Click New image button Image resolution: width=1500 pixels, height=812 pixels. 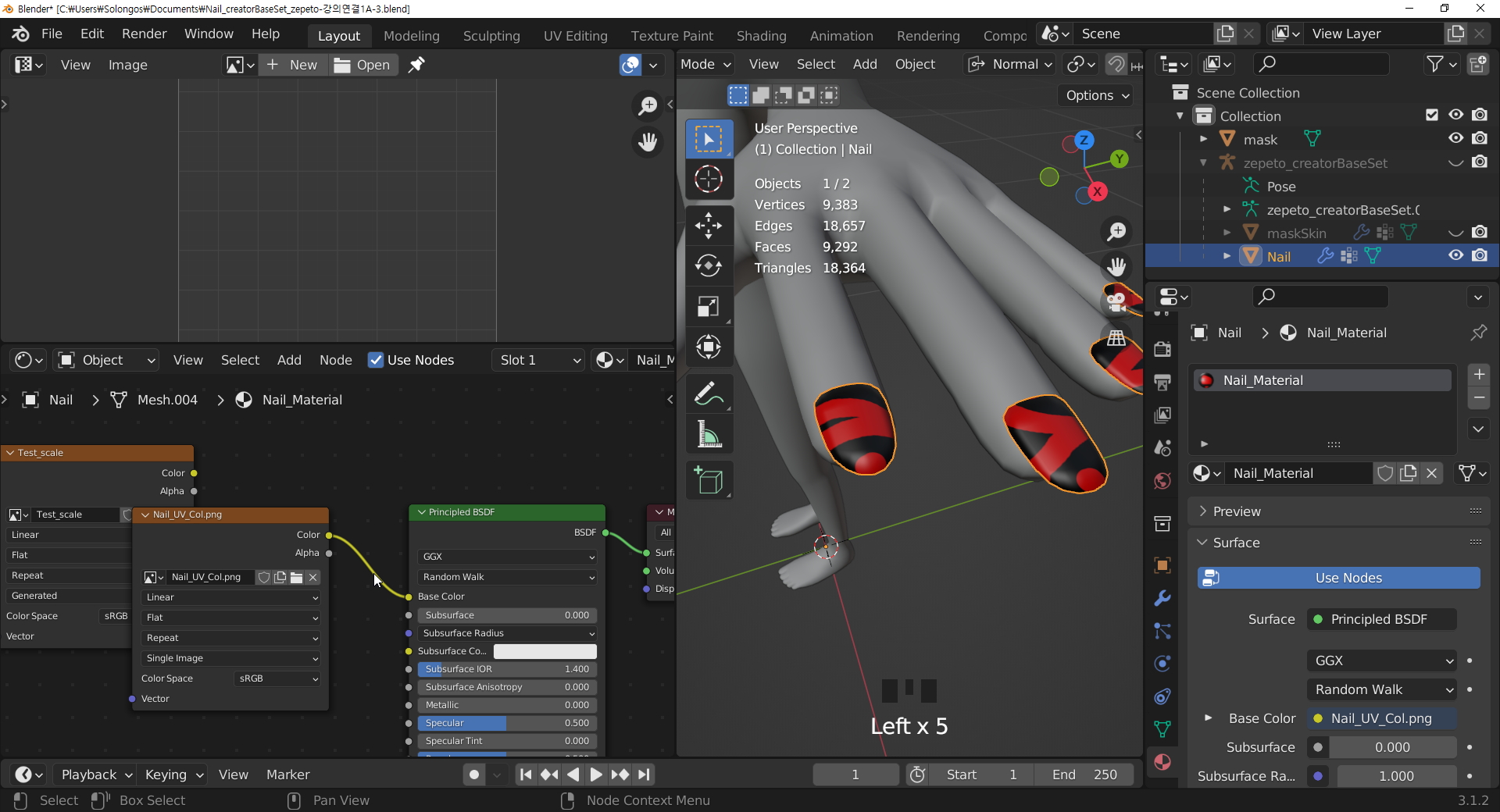tap(292, 65)
